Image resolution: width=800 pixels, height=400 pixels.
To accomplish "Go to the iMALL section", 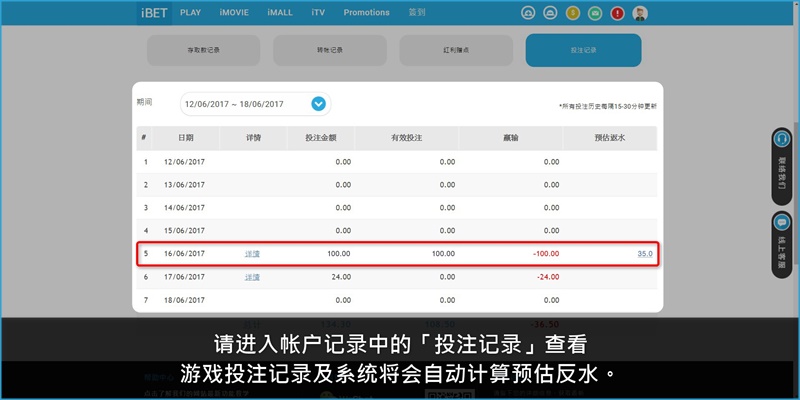I will 280,13.
